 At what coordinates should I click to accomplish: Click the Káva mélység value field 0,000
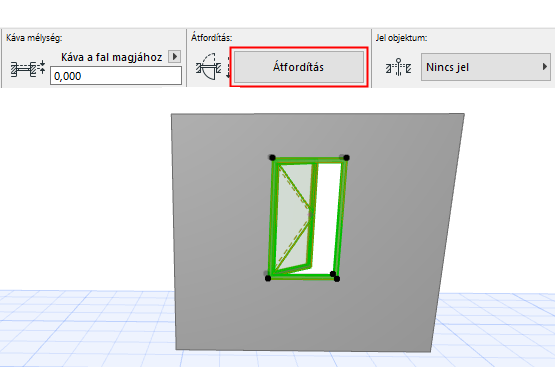pos(116,76)
